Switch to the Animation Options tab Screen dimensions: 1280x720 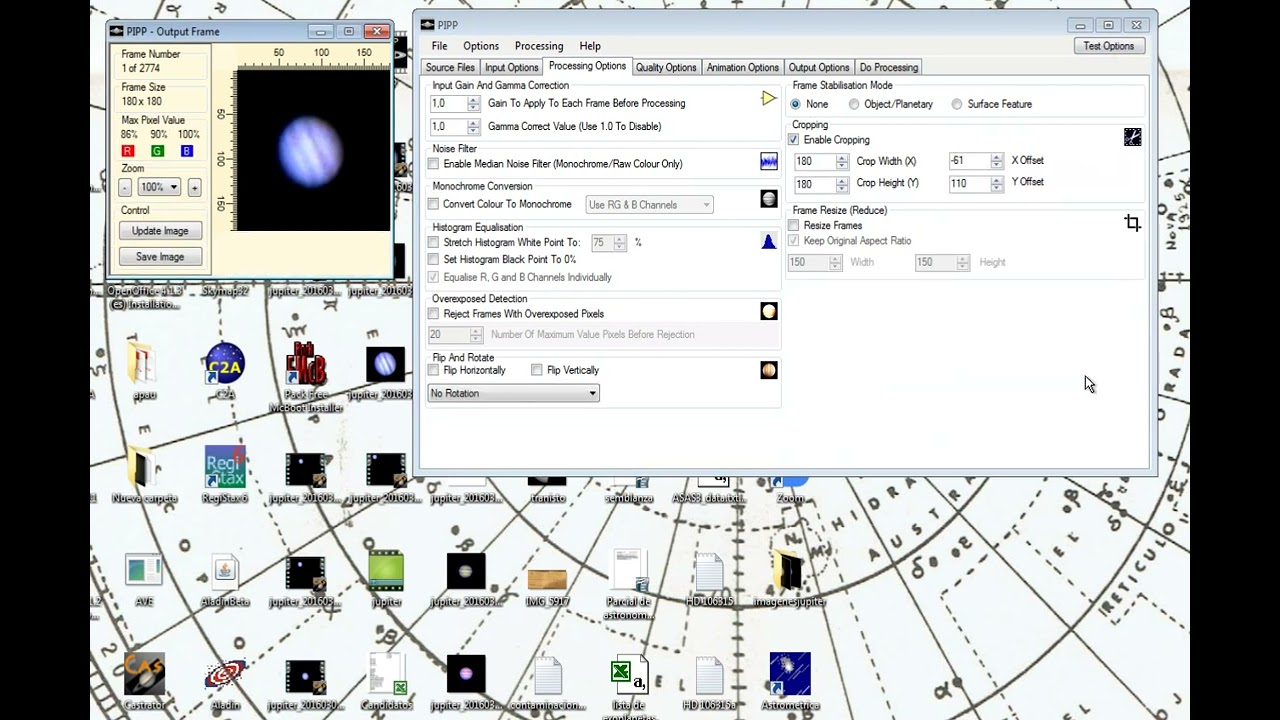tap(743, 67)
